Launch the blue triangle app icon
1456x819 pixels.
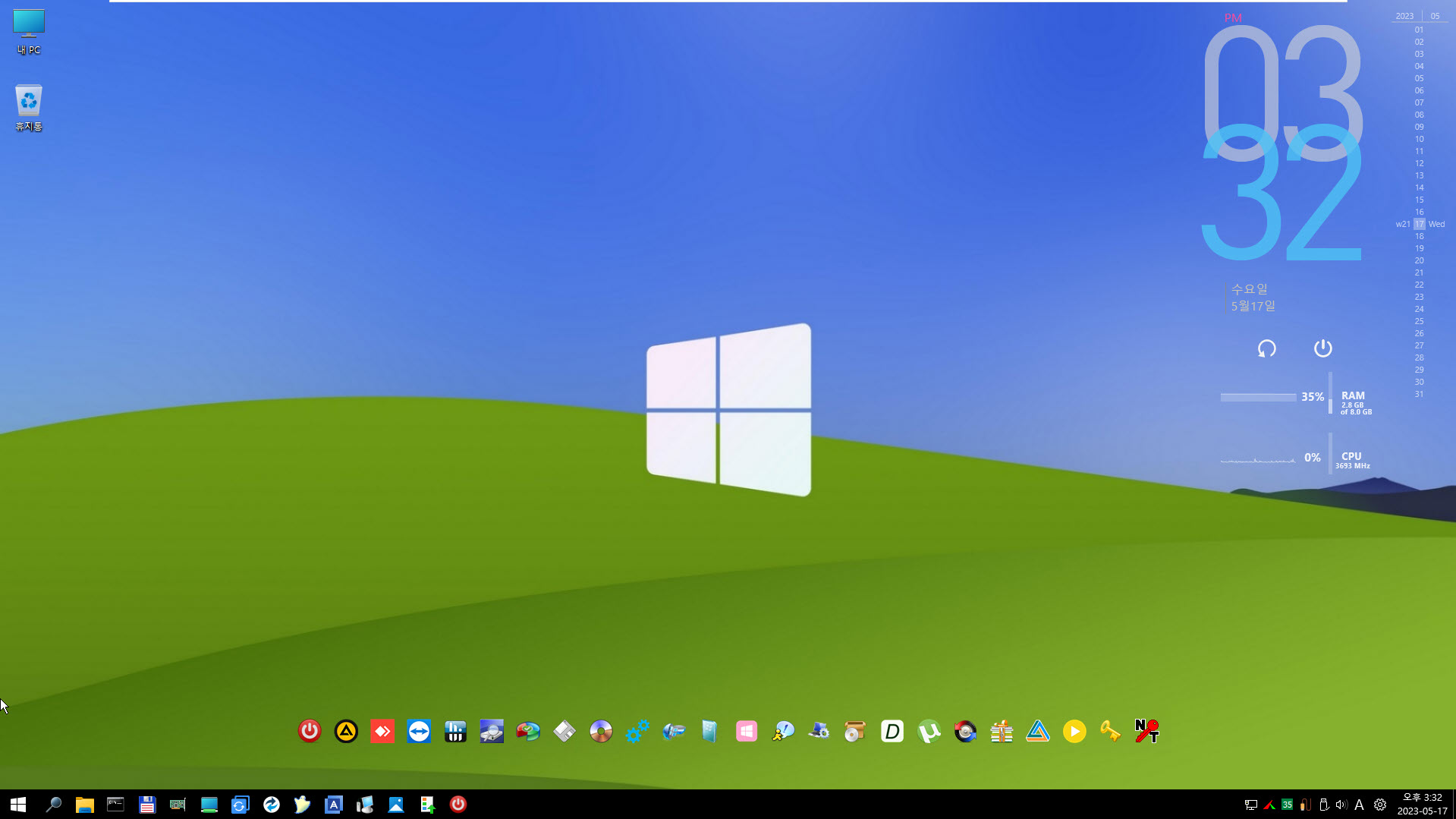(1038, 731)
